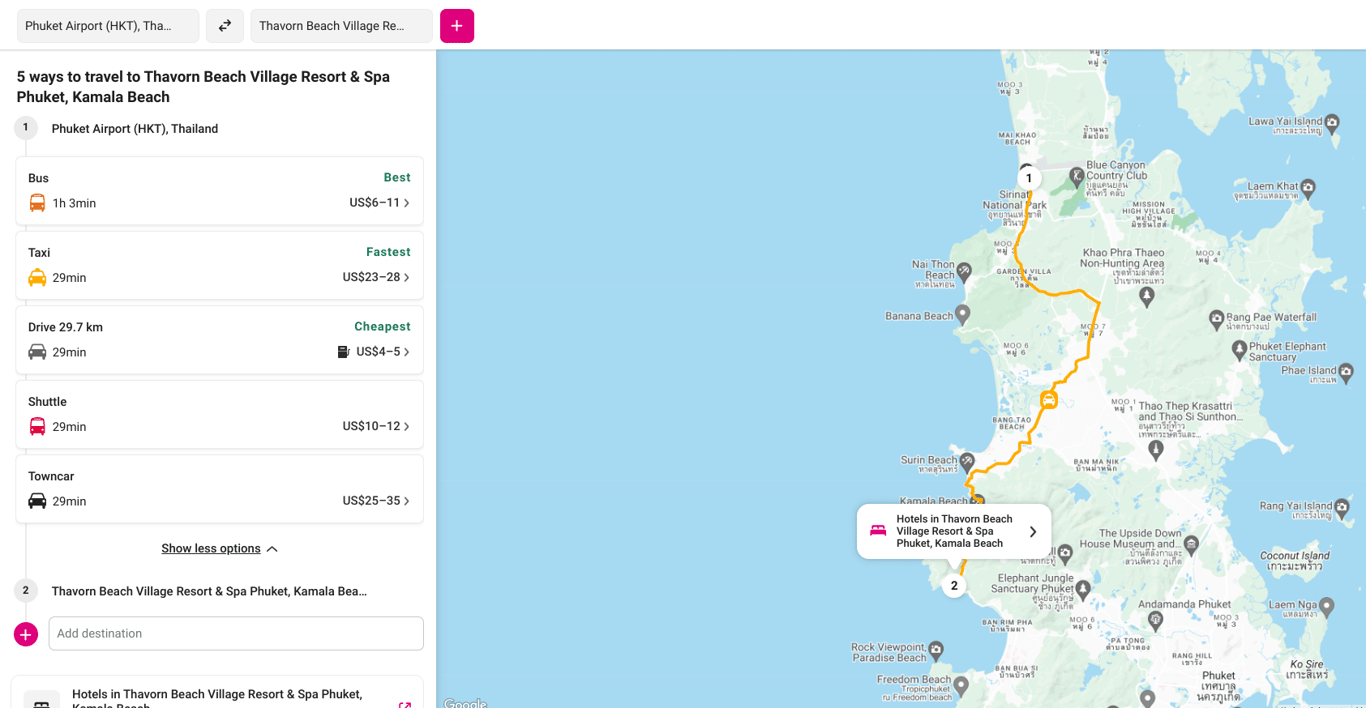Click the fuel pump icon beside US$4–5
Image resolution: width=1366 pixels, height=708 pixels.
(344, 352)
